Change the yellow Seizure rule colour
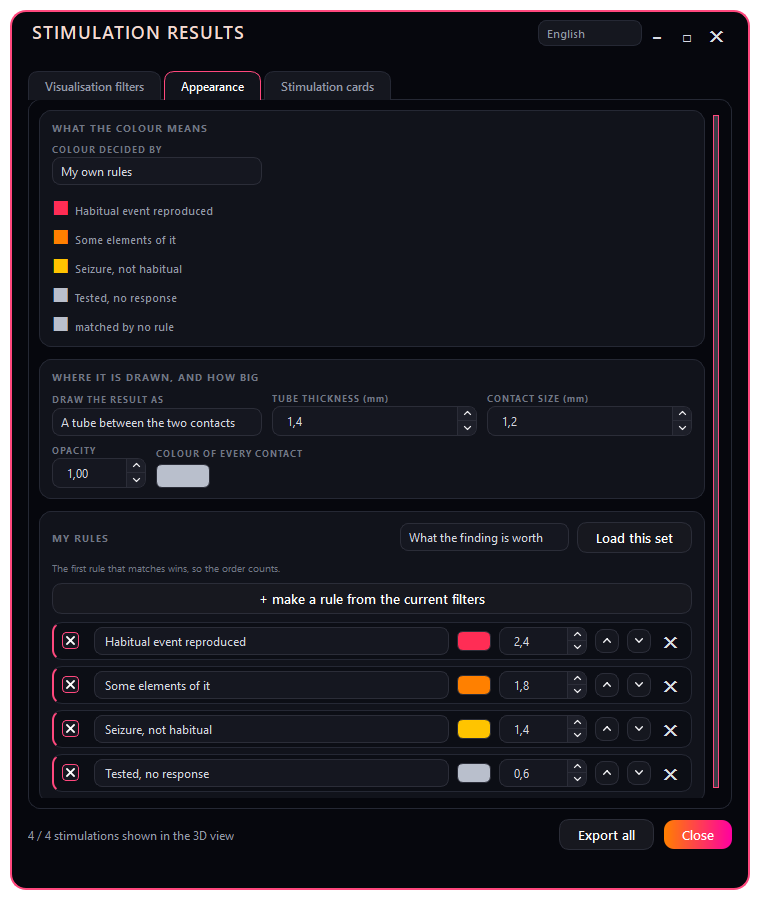This screenshot has width=760, height=900. (x=474, y=730)
